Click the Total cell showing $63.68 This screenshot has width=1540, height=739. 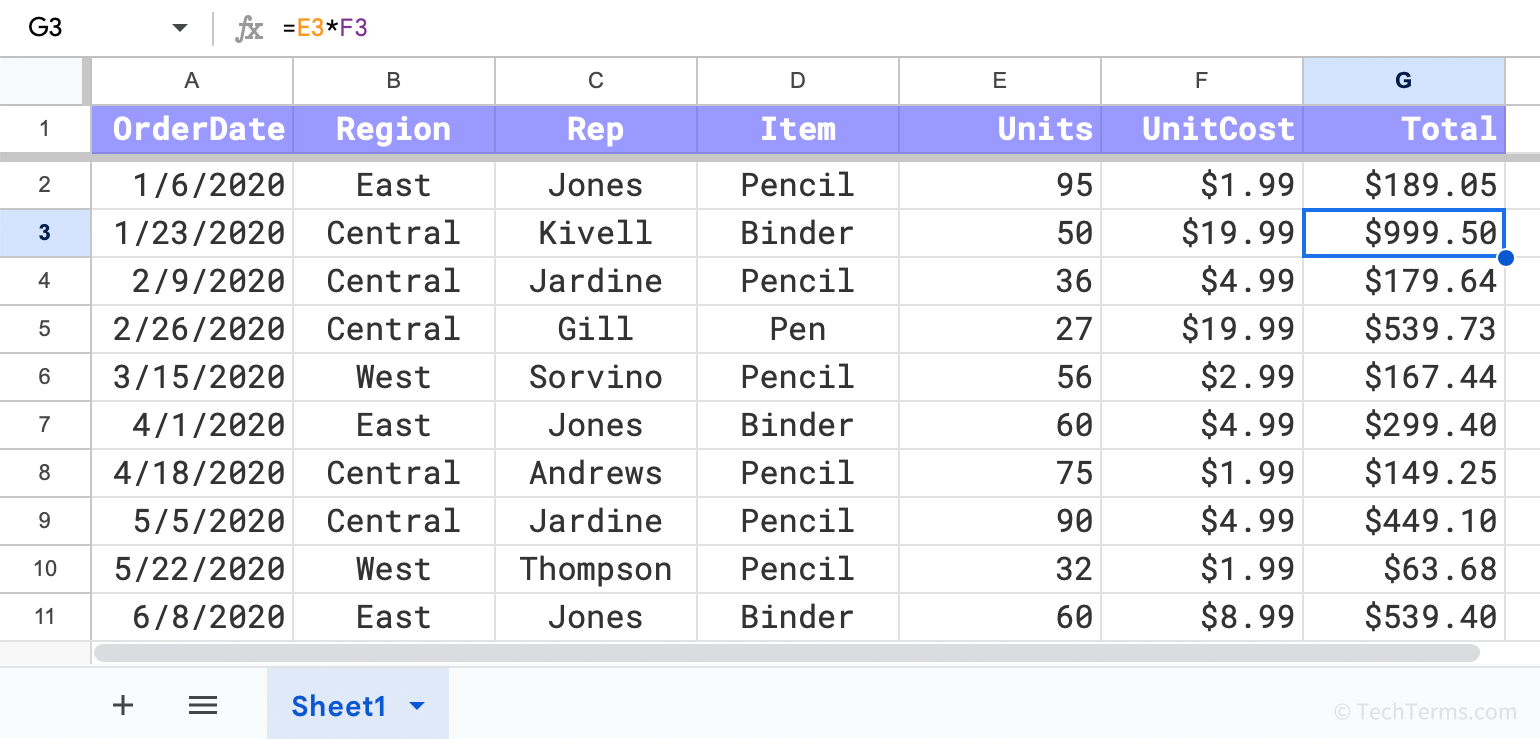[1403, 569]
